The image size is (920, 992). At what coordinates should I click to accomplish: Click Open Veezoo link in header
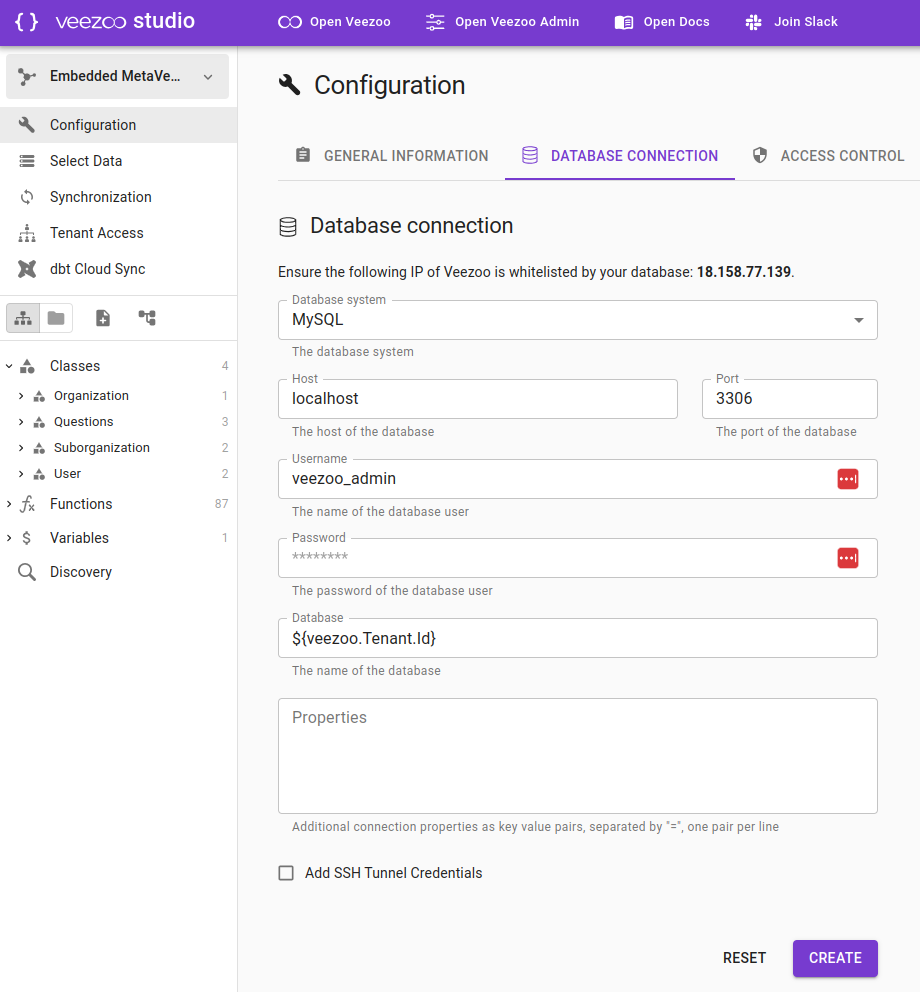click(334, 22)
